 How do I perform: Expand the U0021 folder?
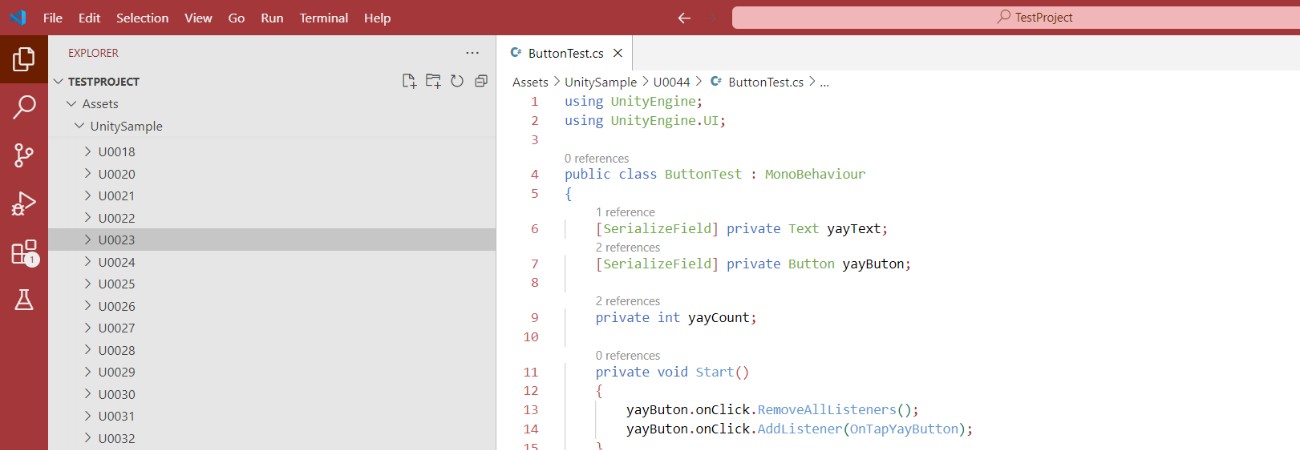[x=271, y=196]
